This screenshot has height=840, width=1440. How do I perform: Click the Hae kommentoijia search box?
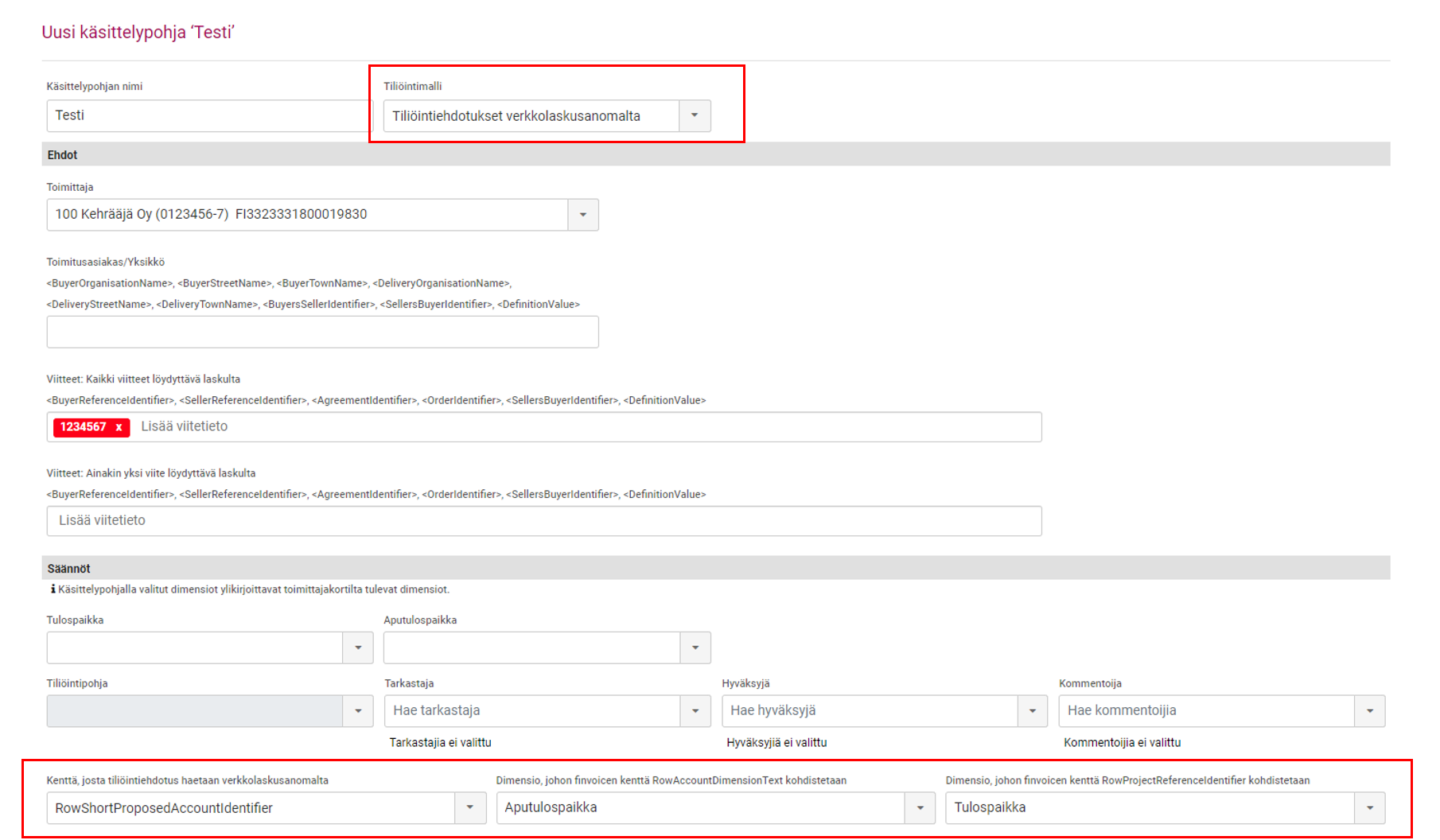click(1206, 711)
